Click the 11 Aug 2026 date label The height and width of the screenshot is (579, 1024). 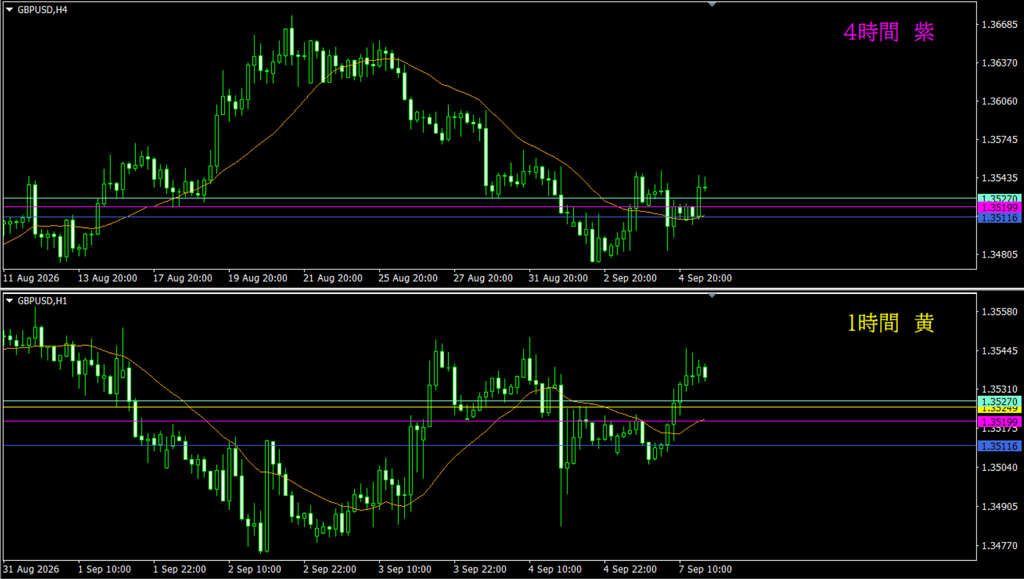point(31,278)
